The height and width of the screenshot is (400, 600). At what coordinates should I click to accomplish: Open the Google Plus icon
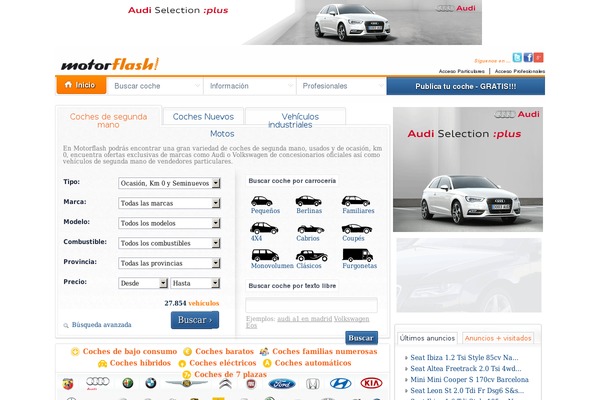click(539, 57)
